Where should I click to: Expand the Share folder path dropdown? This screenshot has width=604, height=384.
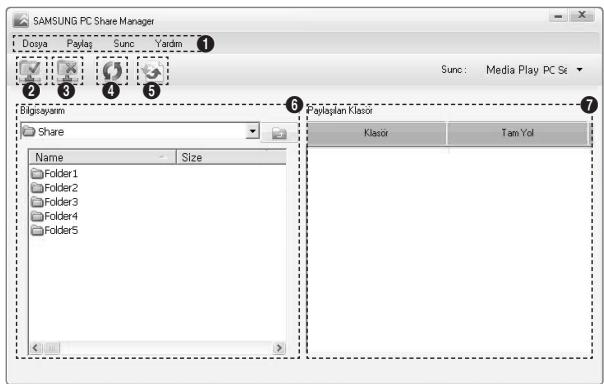pos(252,131)
